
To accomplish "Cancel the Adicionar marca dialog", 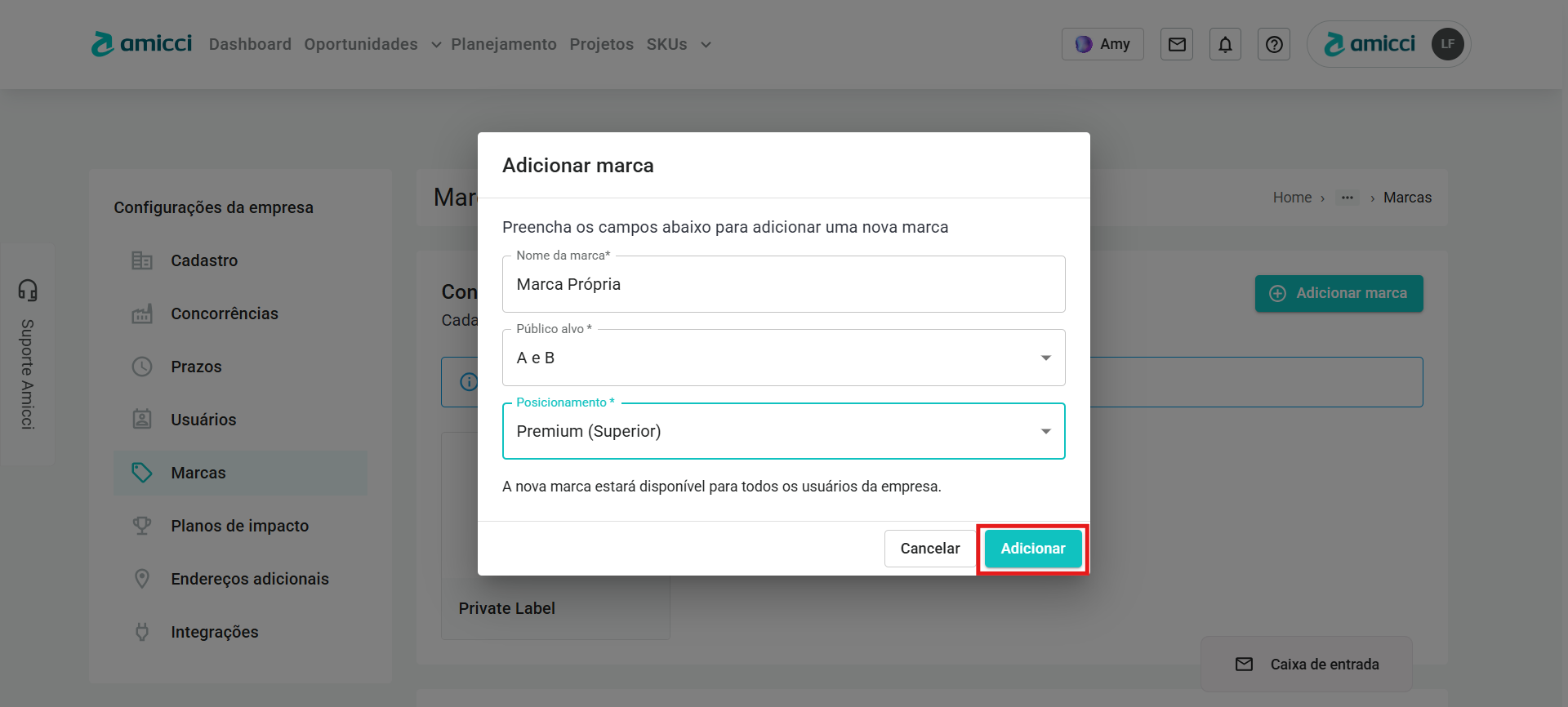I will (x=929, y=549).
